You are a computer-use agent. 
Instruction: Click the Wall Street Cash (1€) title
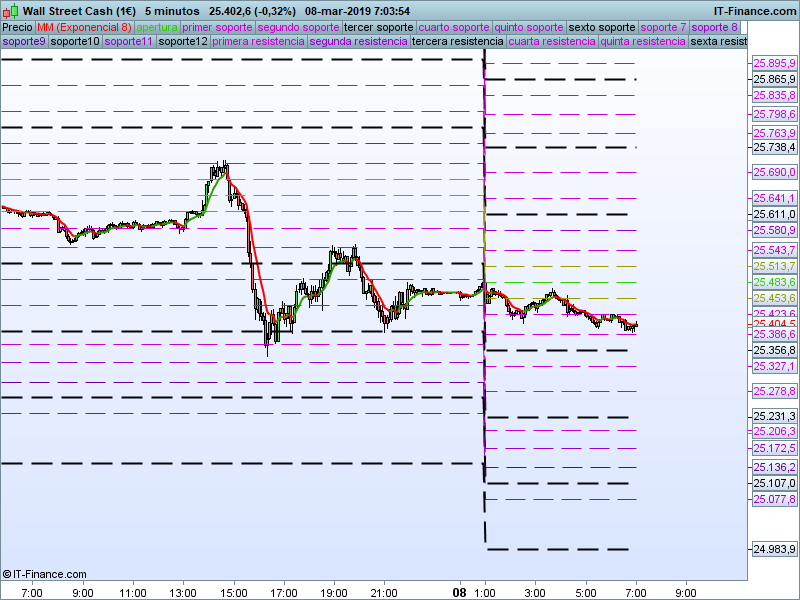click(x=79, y=11)
